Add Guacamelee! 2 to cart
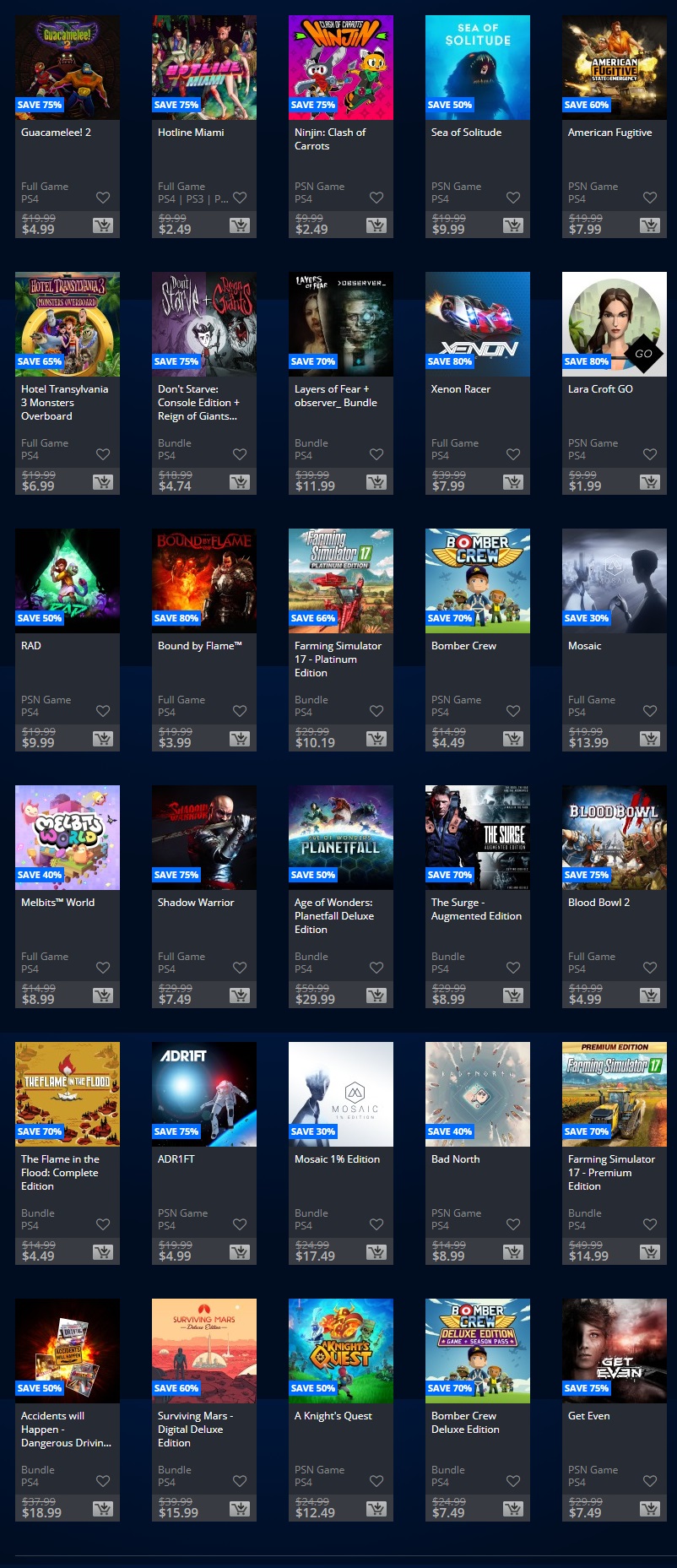This screenshot has width=677, height=1568. (x=102, y=225)
